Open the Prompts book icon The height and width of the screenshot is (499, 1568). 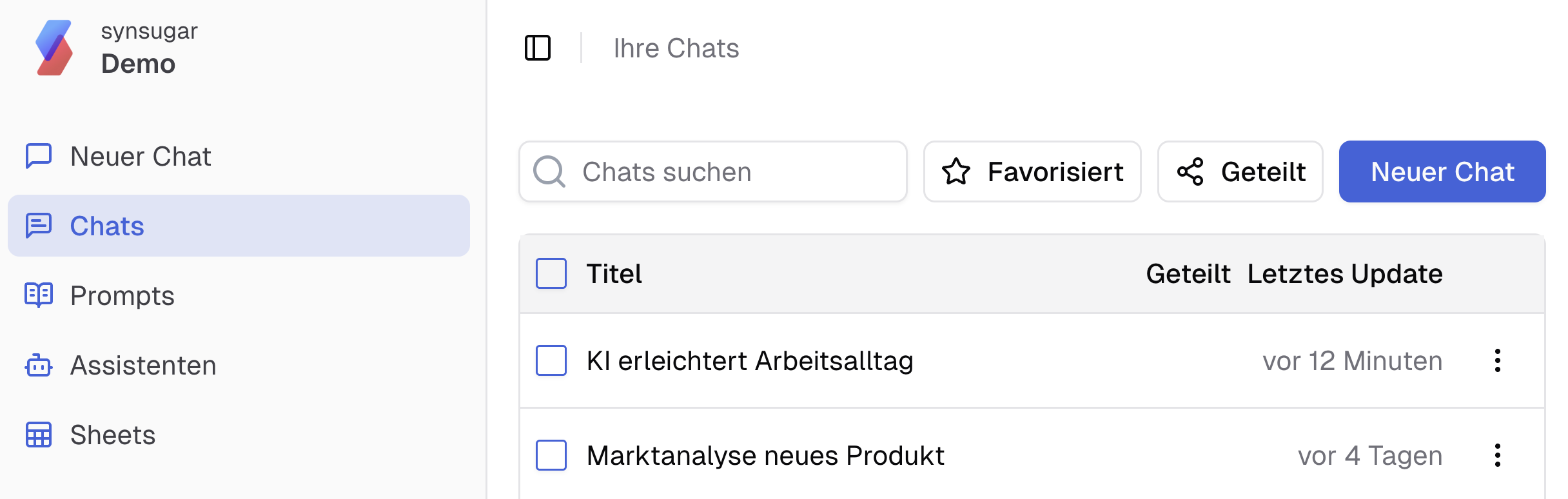pyautogui.click(x=39, y=295)
